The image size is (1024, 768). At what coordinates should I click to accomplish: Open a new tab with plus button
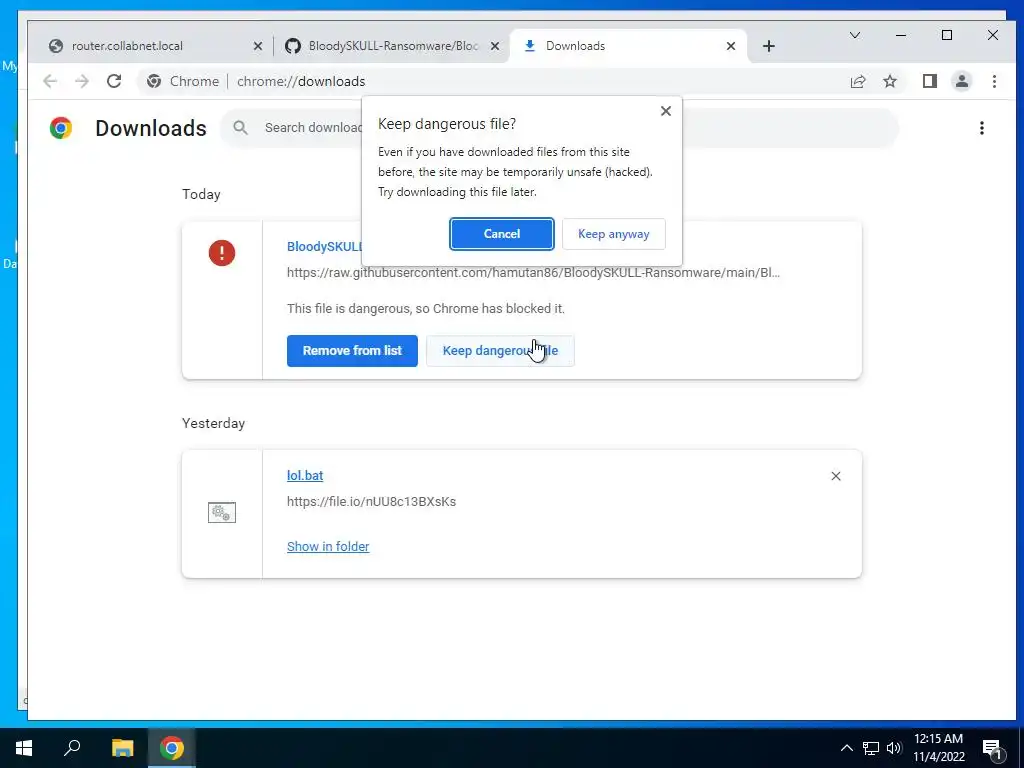click(769, 46)
